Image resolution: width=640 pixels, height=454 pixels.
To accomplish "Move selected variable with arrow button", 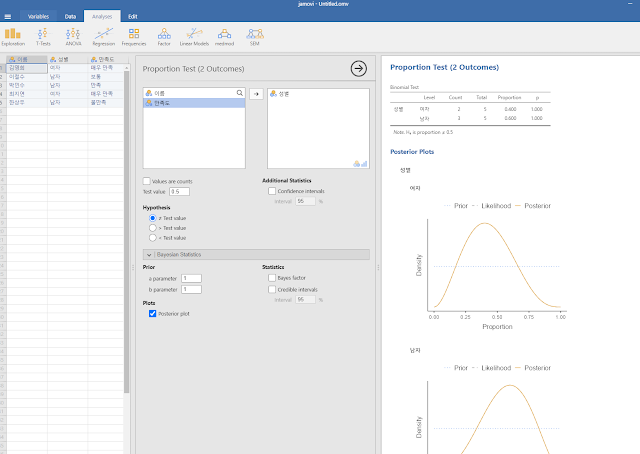I will [256, 94].
